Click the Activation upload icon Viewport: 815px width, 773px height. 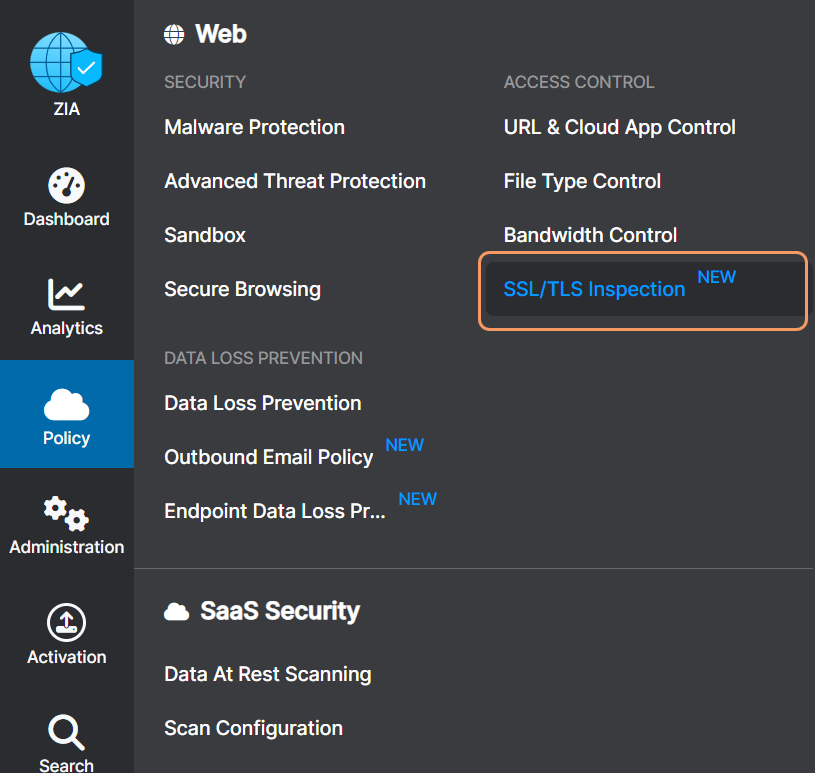(66, 623)
